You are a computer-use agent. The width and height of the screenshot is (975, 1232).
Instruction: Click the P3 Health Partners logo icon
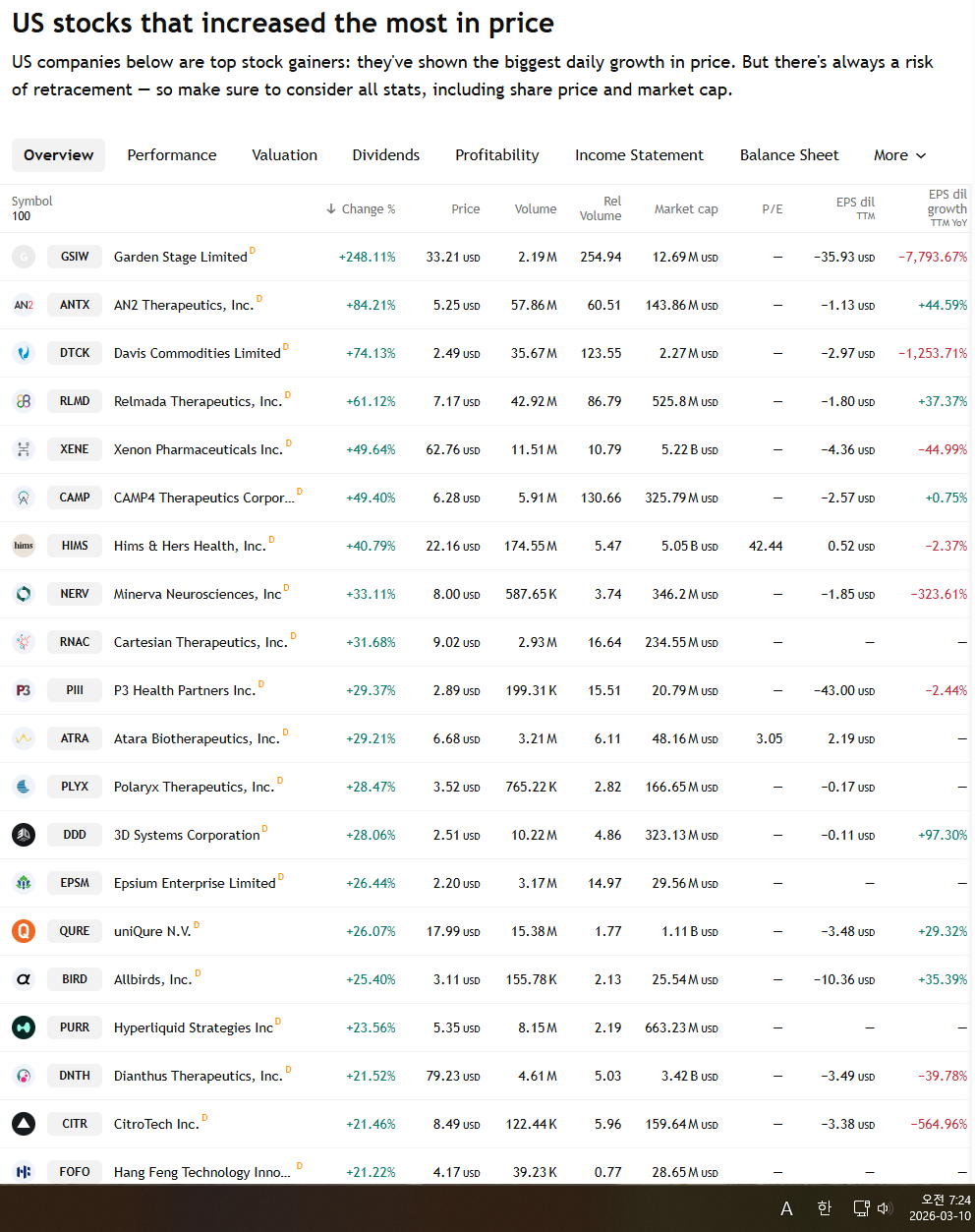pos(24,690)
